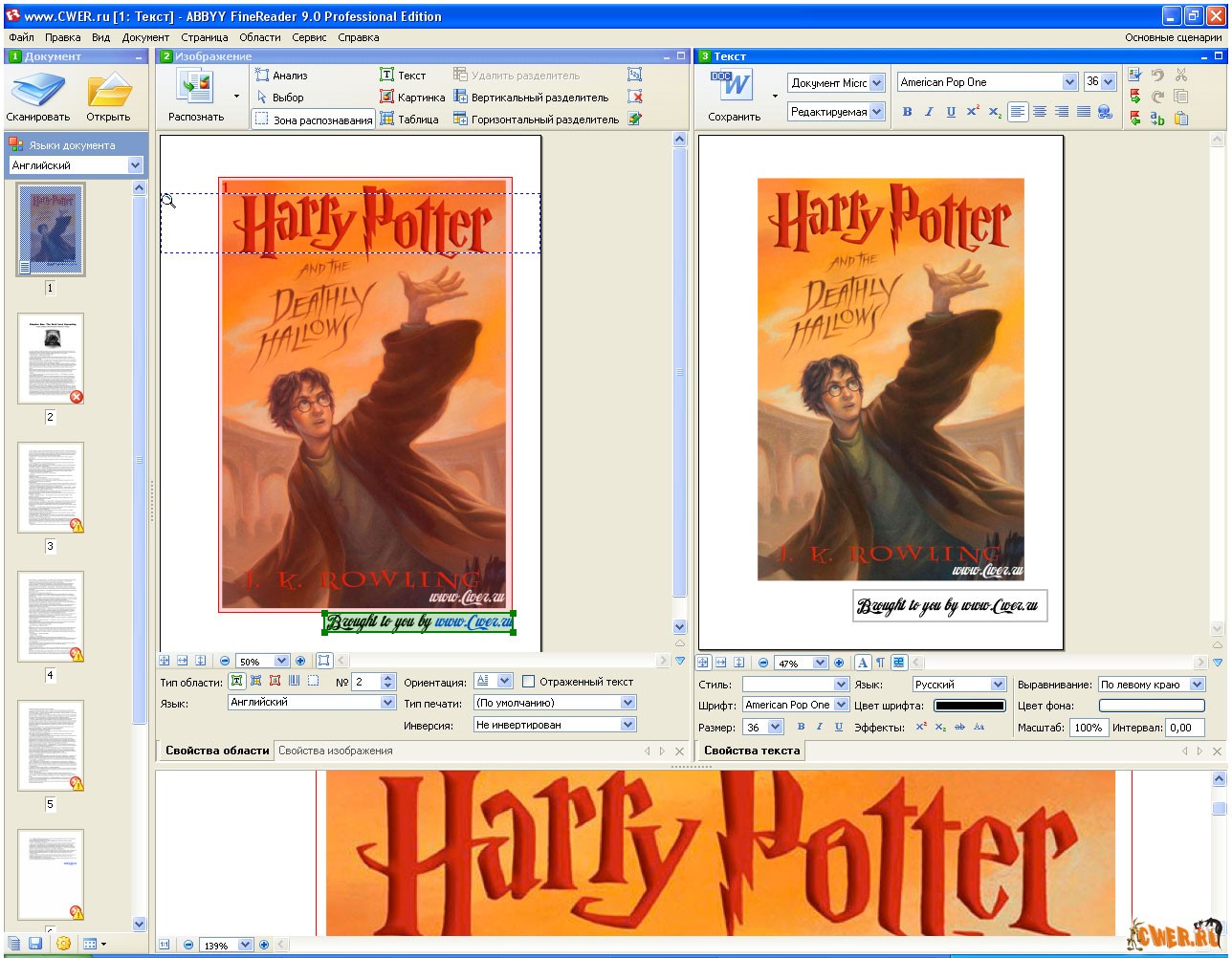Open the Области menu
Image resolution: width=1232 pixels, height=958 pixels.
(259, 37)
